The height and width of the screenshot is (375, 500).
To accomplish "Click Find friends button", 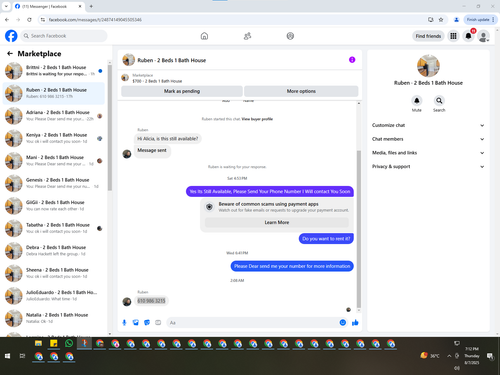I will coord(428,36).
